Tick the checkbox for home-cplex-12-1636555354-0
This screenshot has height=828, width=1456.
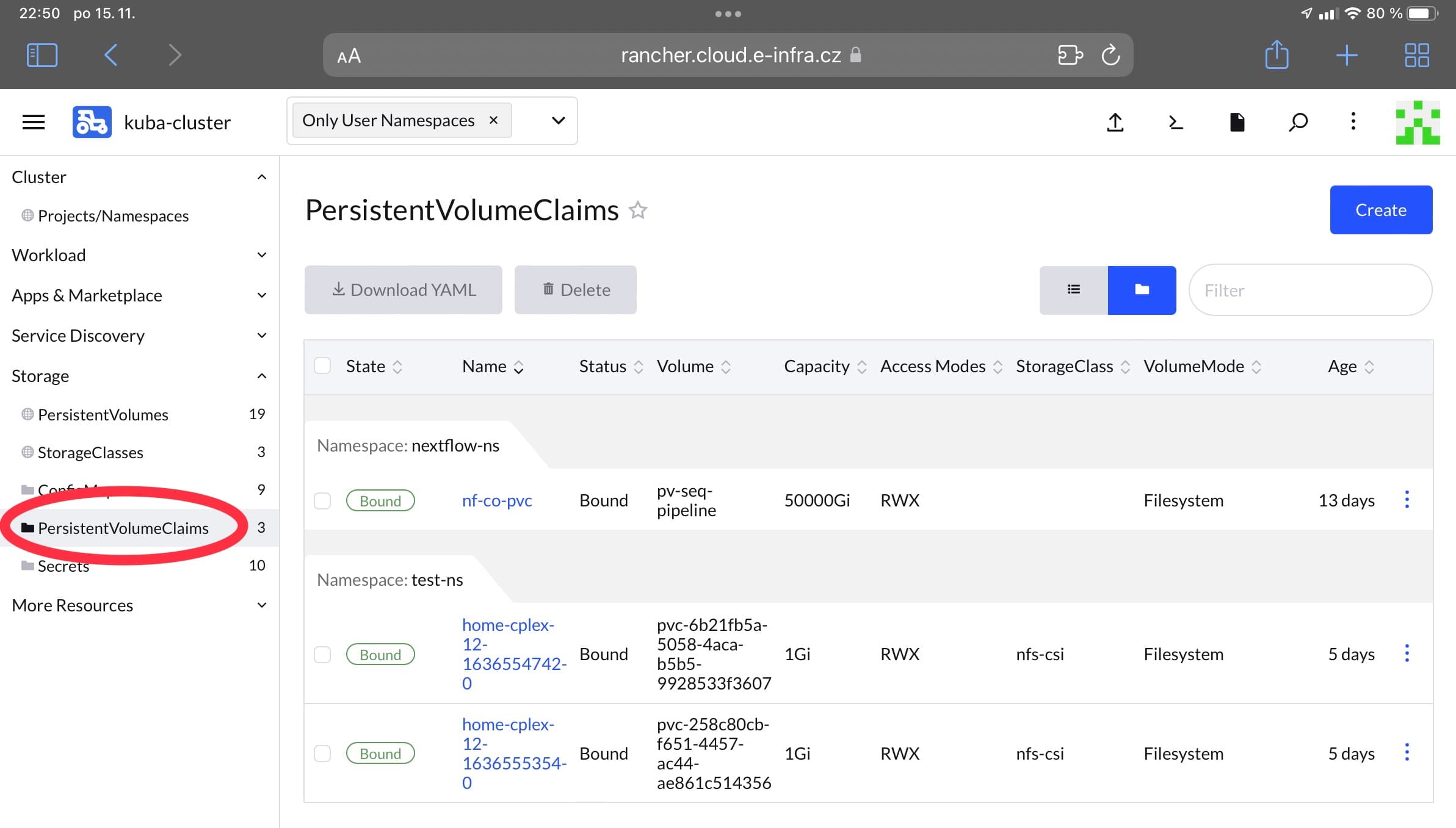tap(322, 754)
